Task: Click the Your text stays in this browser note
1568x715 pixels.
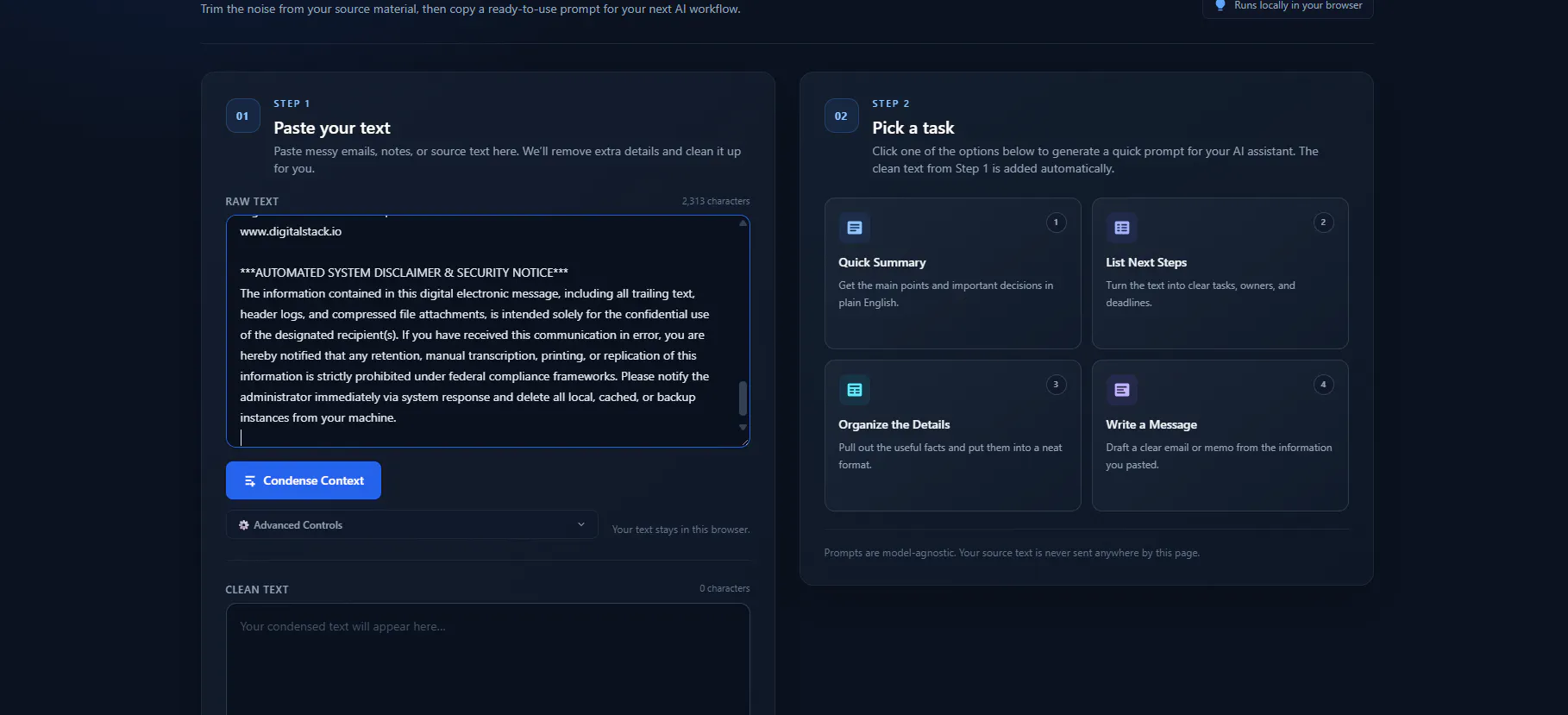Action: 681,530
